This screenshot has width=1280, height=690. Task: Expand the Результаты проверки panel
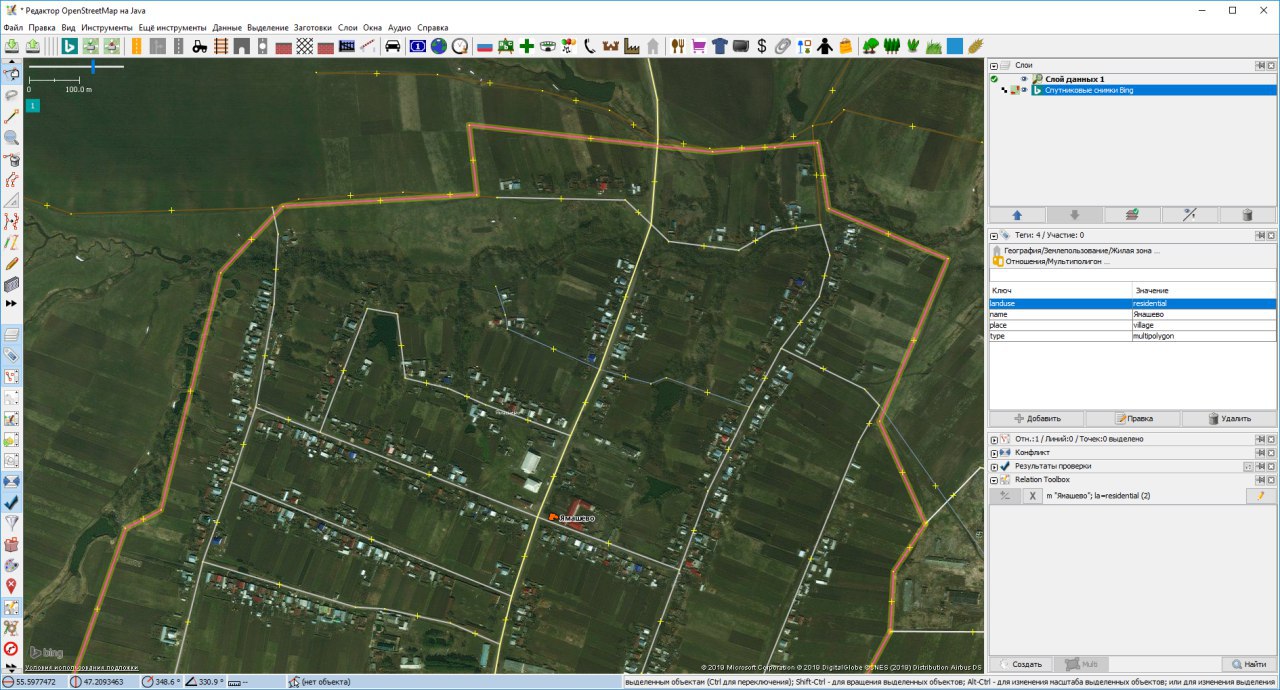point(994,466)
